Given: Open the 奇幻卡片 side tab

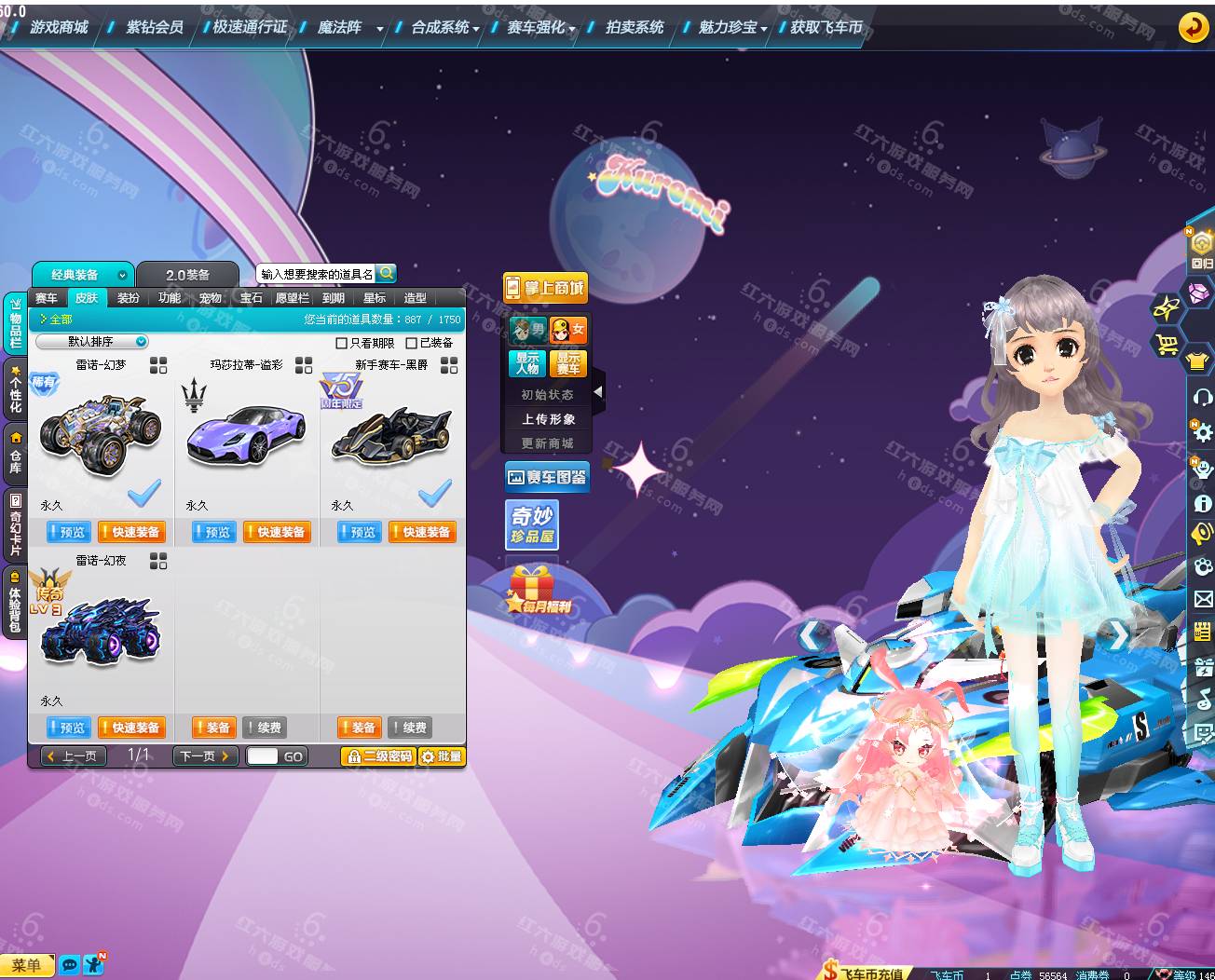Looking at the screenshot, I should (16, 524).
